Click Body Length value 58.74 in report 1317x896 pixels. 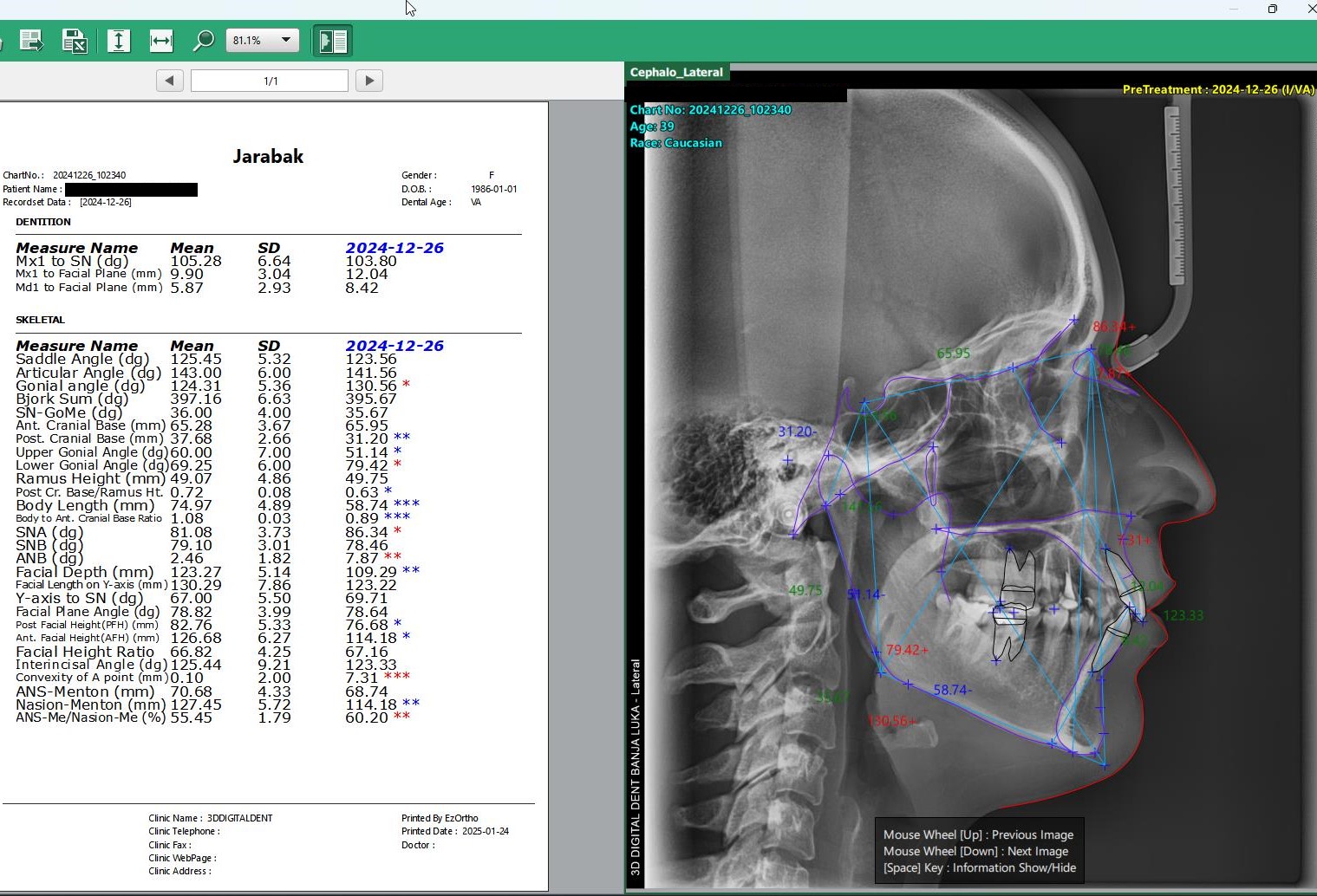click(367, 505)
